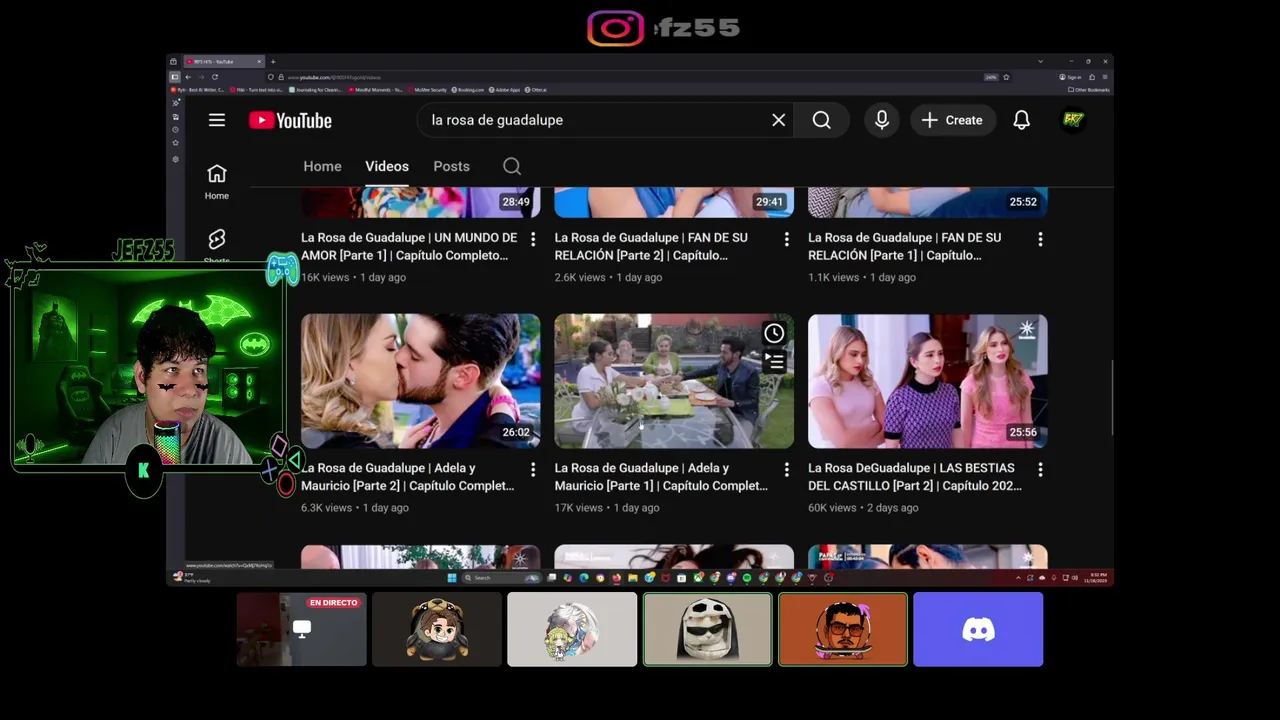
Task: Open options for UN MUNDO DE AMOR video
Action: tap(533, 239)
